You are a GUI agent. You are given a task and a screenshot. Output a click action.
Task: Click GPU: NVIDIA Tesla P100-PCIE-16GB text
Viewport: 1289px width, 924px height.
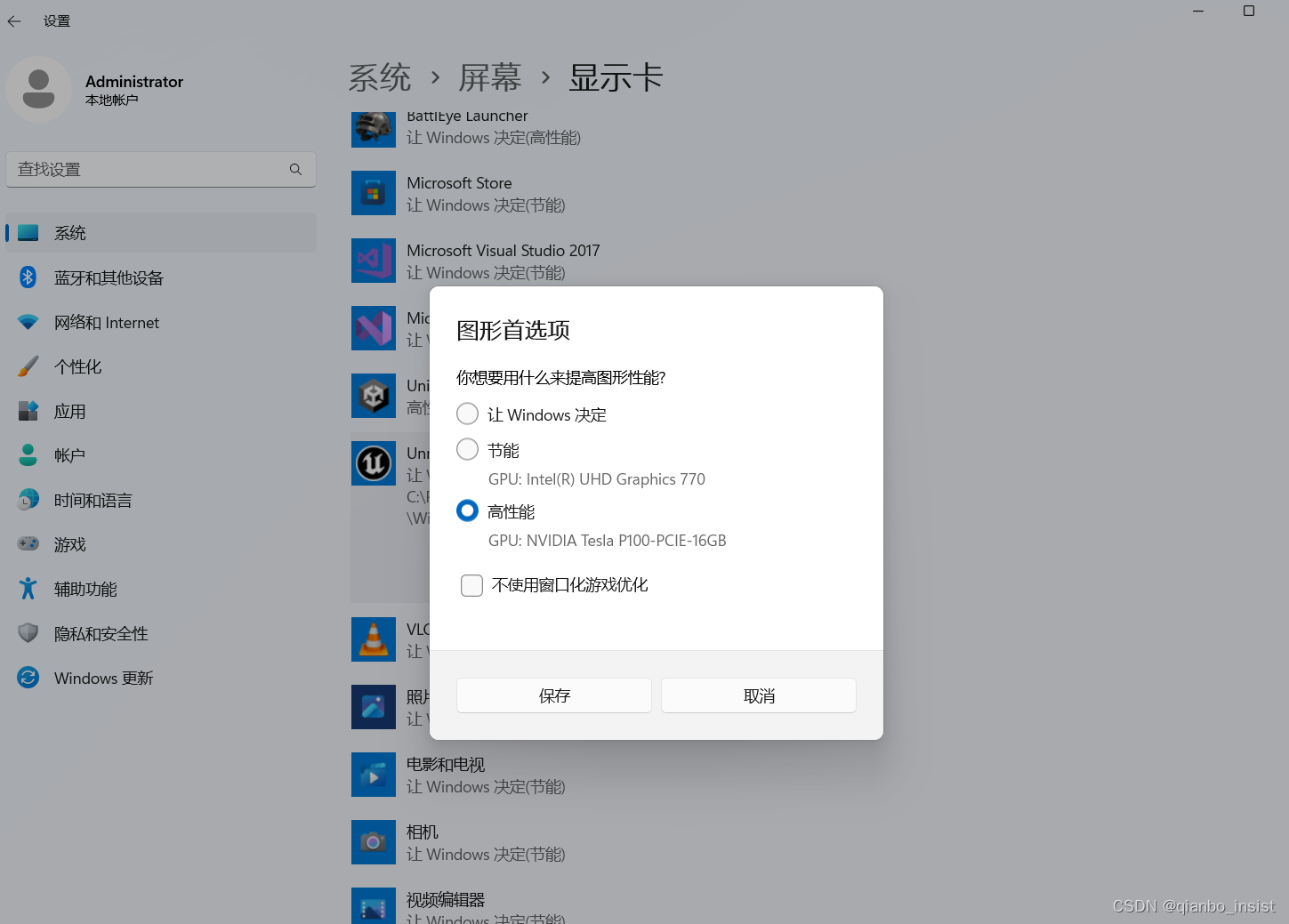607,541
